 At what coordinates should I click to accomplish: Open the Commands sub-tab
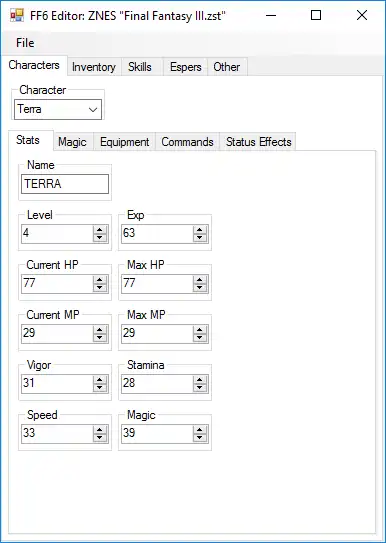[187, 142]
